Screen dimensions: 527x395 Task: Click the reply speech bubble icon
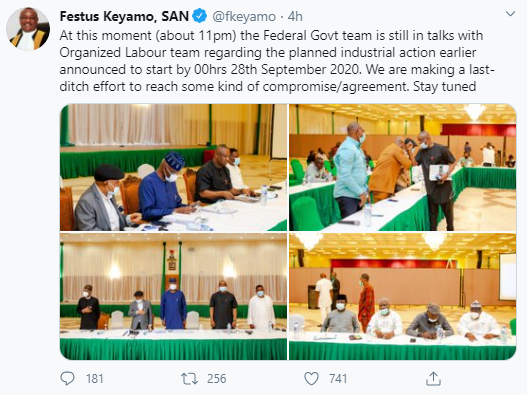coord(67,379)
